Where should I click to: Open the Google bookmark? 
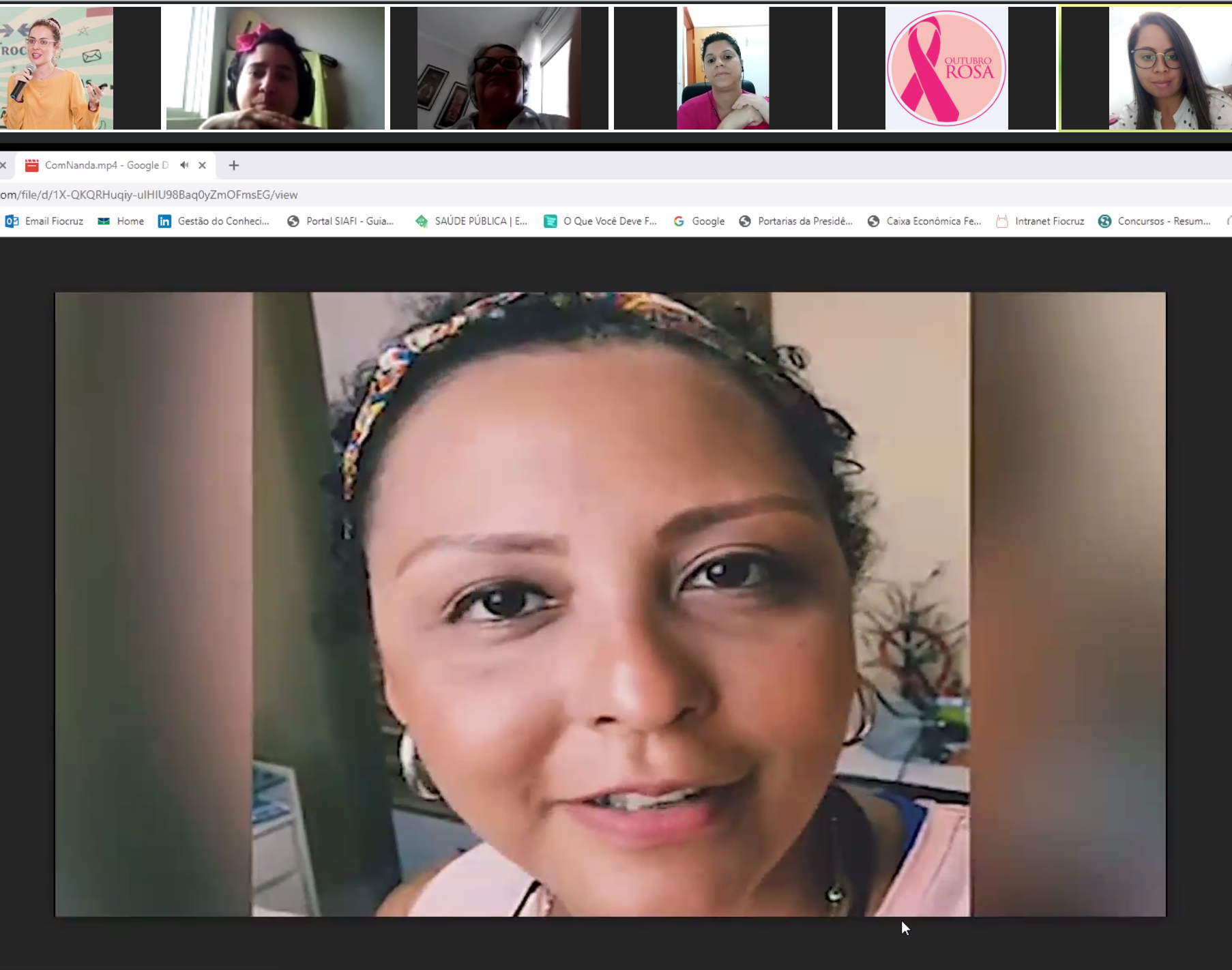click(699, 221)
